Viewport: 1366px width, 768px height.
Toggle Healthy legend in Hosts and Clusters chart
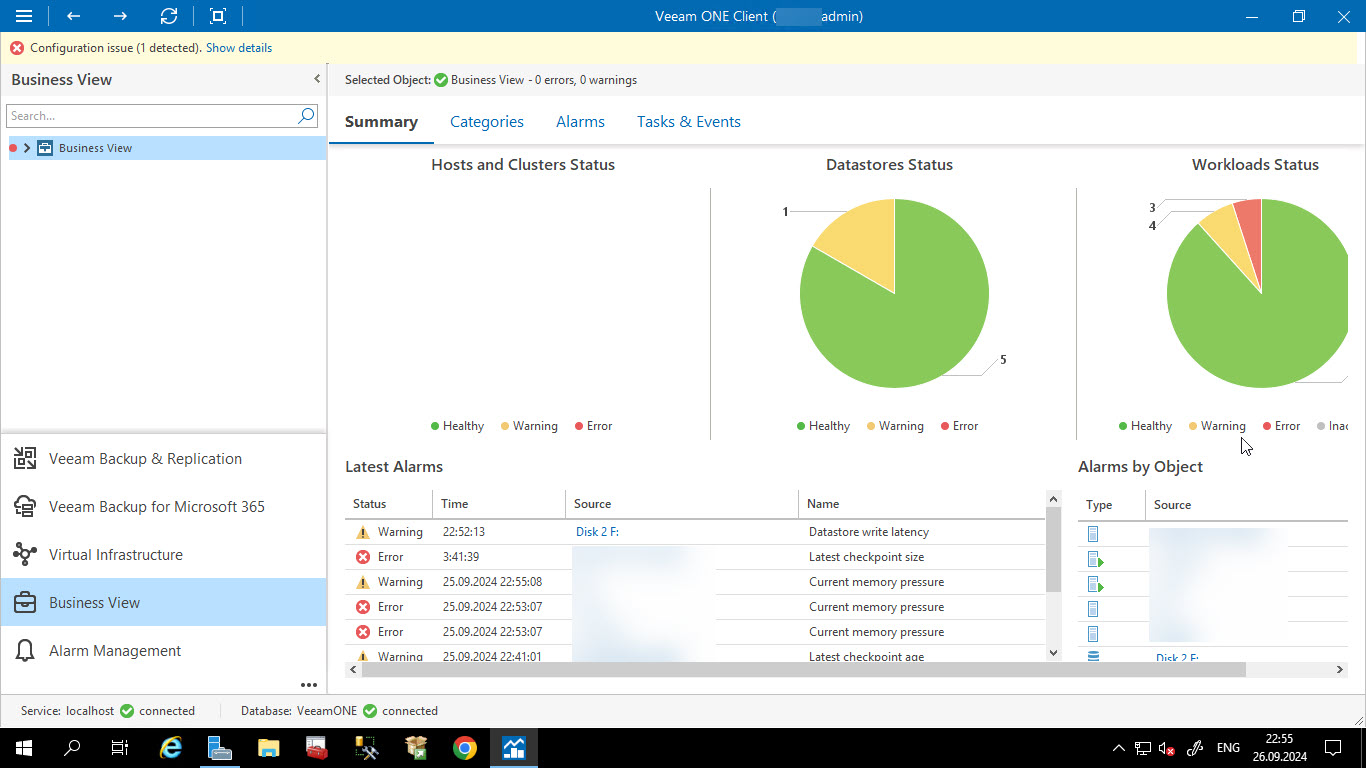coord(457,426)
